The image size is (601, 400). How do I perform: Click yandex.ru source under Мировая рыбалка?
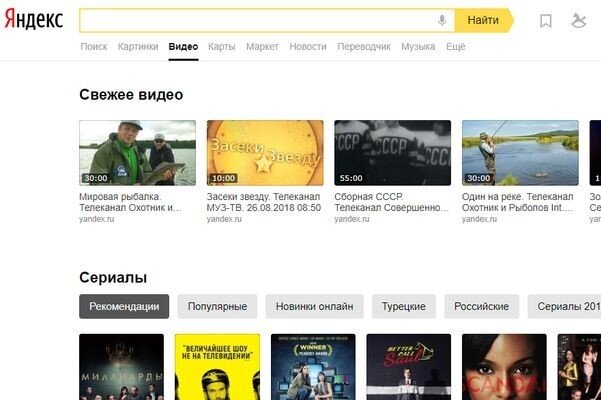coord(97,219)
